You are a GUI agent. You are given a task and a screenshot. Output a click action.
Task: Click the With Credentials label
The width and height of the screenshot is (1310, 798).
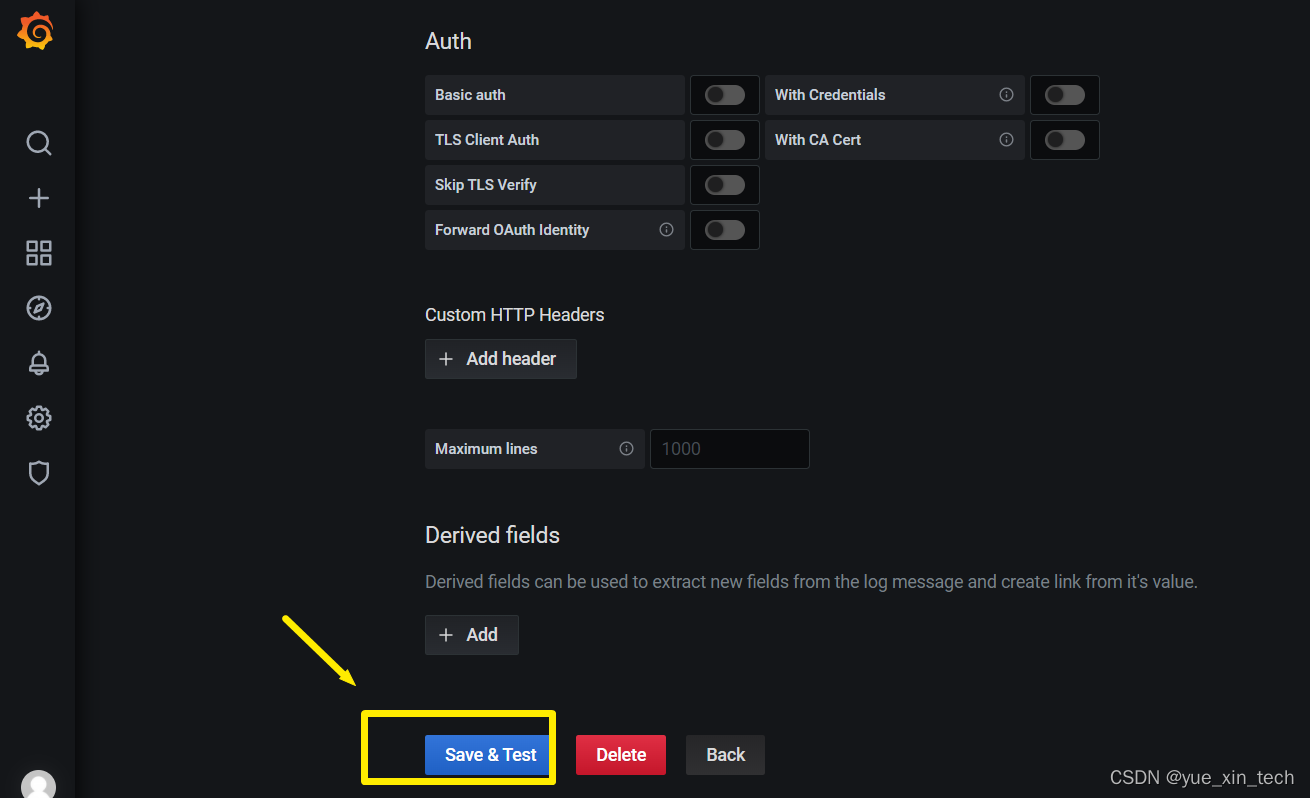pos(830,95)
